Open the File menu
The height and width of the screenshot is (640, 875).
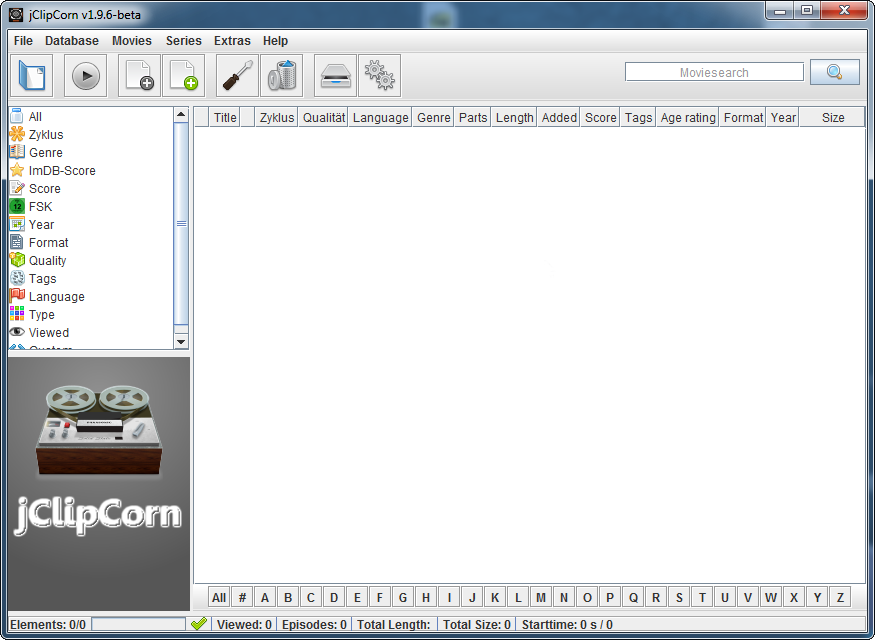(23, 41)
